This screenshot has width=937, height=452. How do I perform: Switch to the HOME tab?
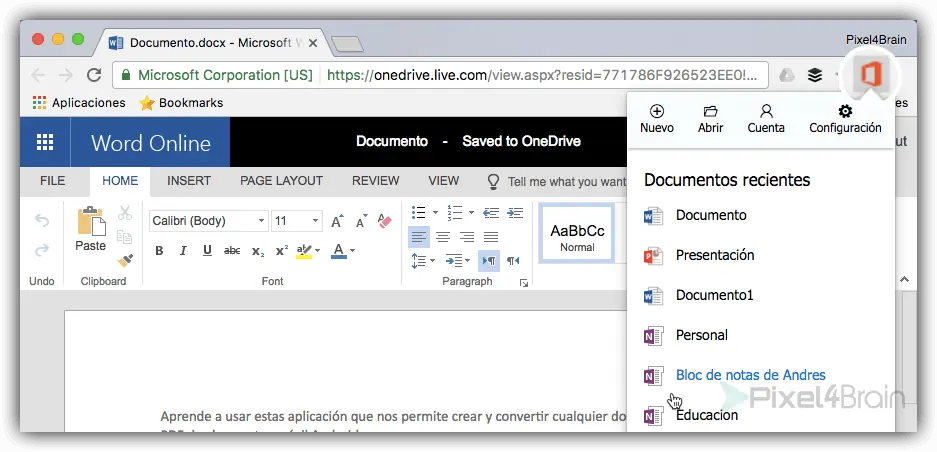click(120, 181)
